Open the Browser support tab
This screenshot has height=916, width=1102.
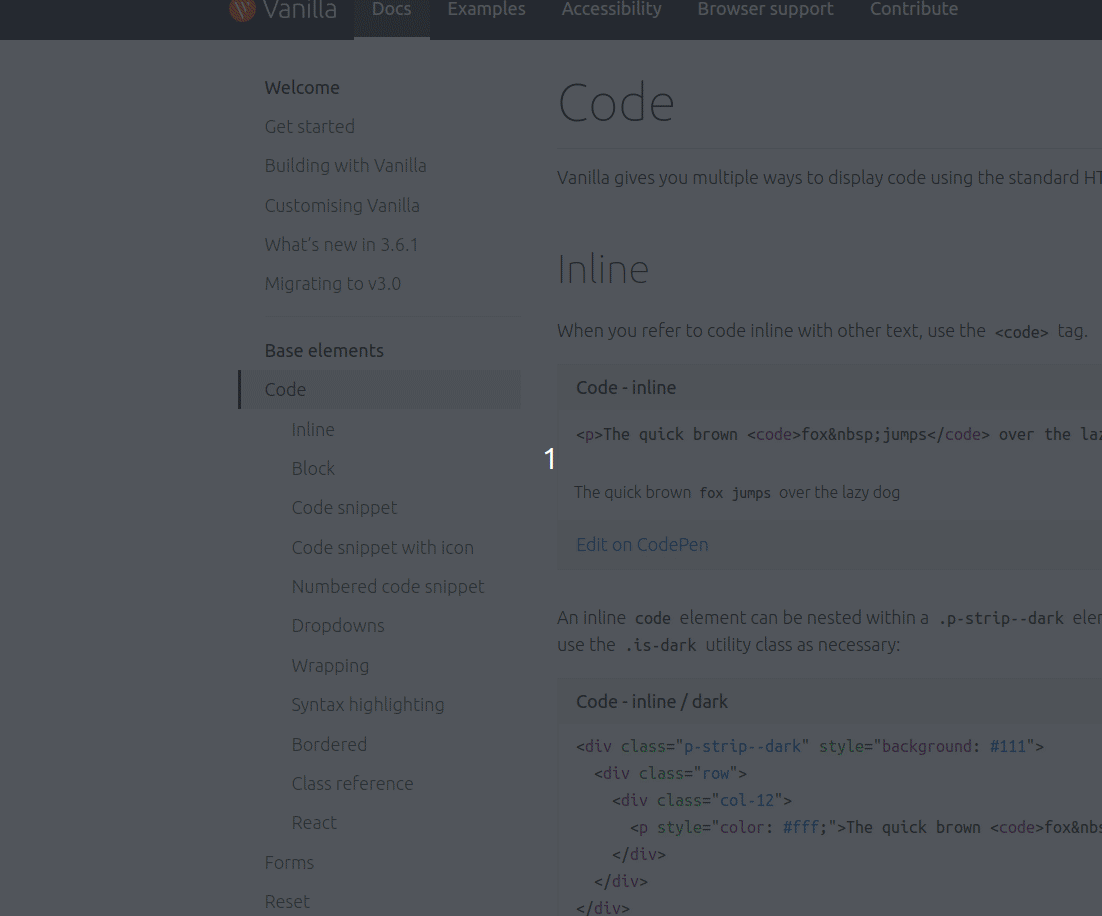765,10
